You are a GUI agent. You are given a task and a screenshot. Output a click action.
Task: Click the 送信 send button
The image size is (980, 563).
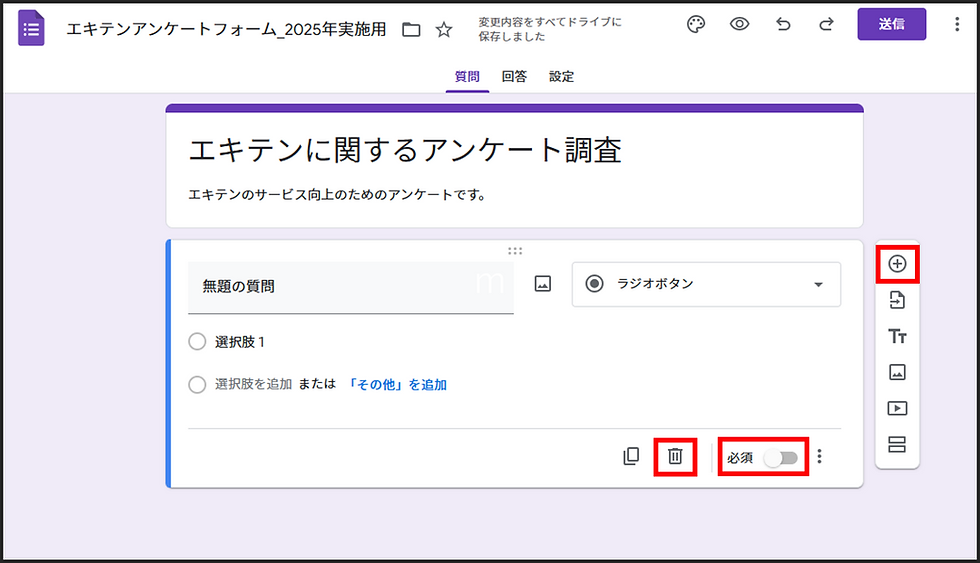pyautogui.click(x=892, y=24)
